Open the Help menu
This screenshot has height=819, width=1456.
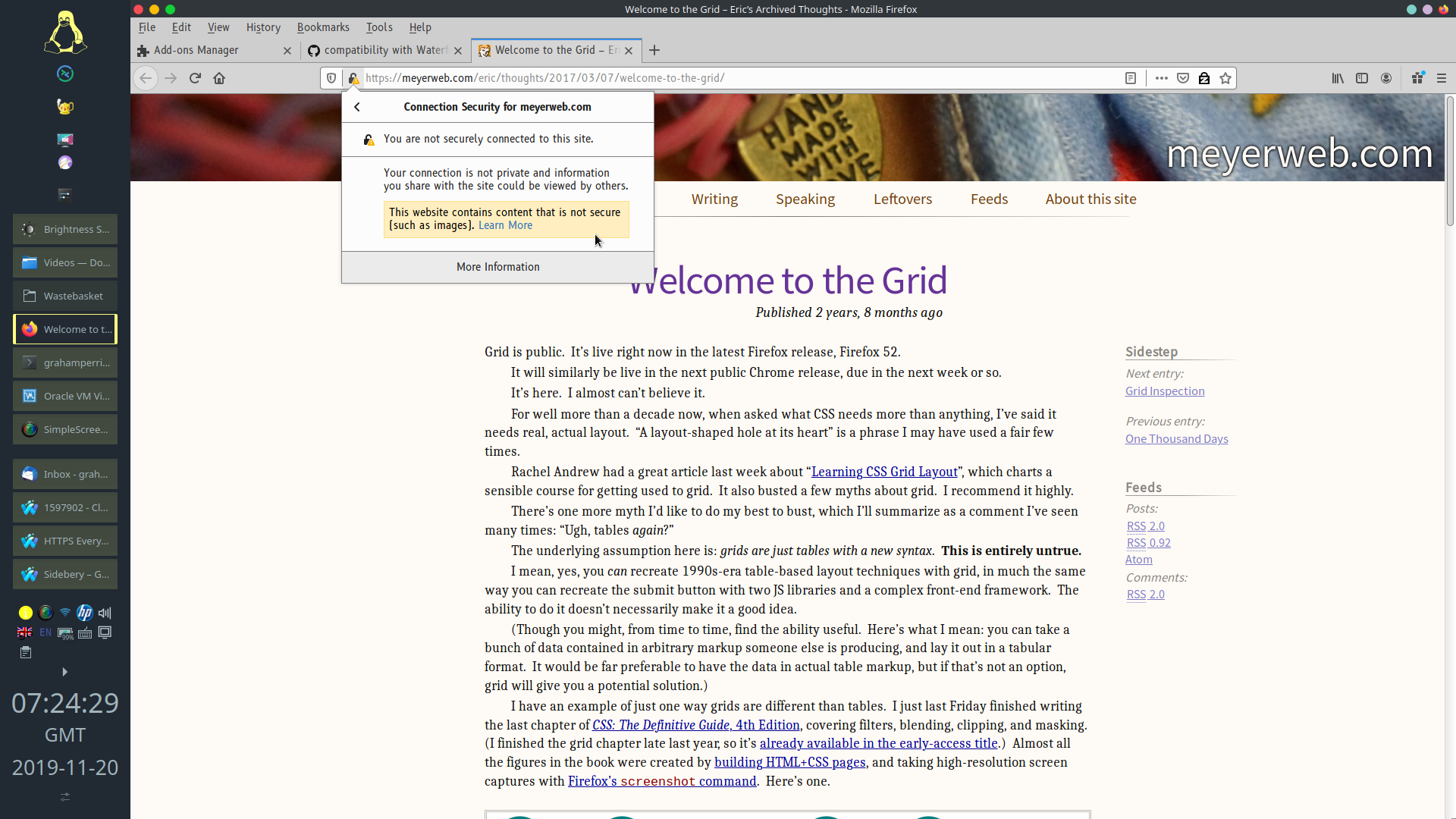point(420,27)
